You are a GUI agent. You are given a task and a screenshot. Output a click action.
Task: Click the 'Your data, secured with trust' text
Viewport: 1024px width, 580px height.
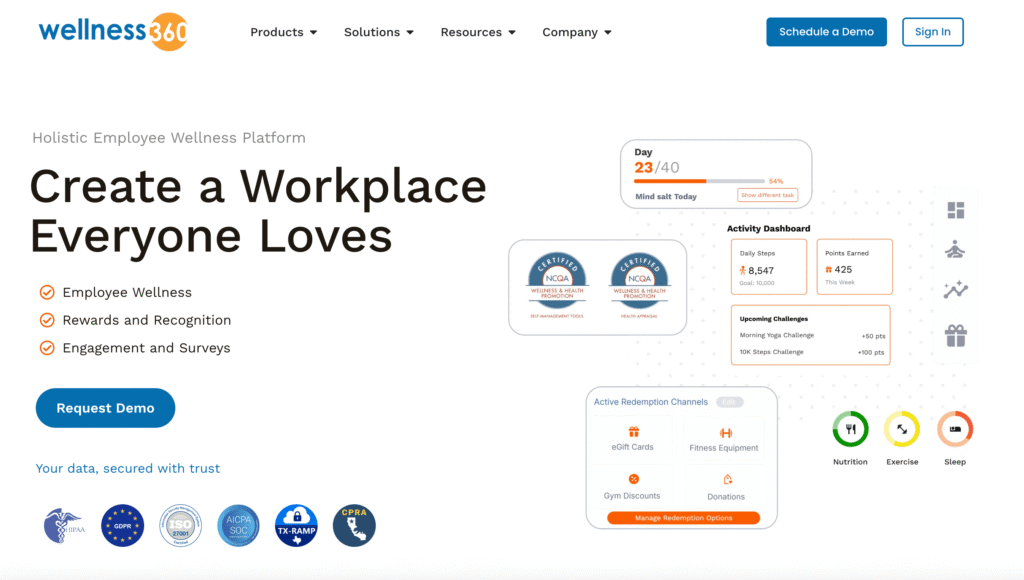tap(128, 468)
